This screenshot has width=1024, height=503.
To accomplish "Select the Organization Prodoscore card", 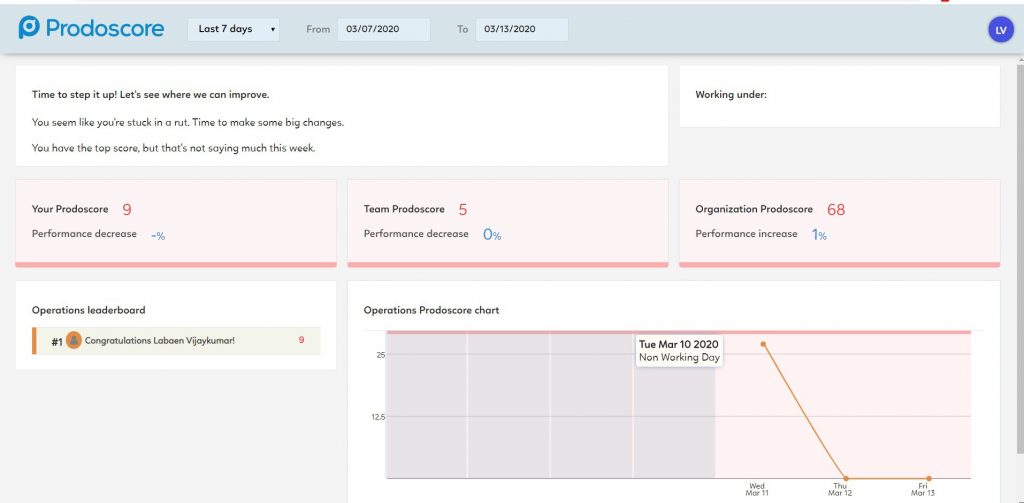I will coord(839,223).
